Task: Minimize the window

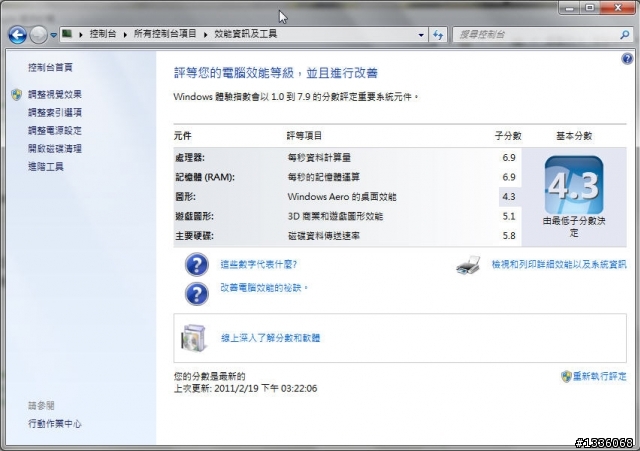Action: click(570, 8)
